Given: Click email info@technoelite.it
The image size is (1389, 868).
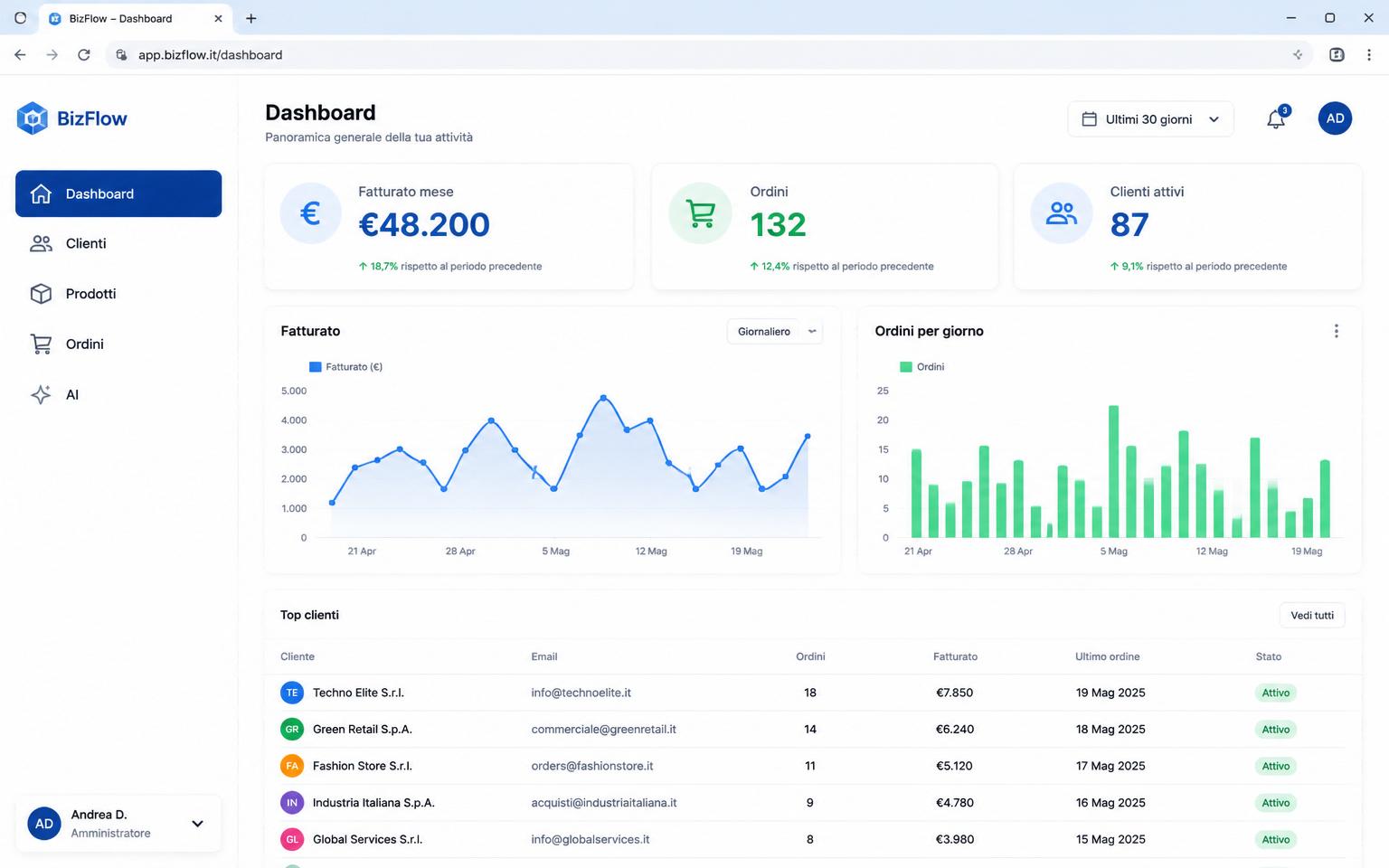Looking at the screenshot, I should click(x=581, y=693).
